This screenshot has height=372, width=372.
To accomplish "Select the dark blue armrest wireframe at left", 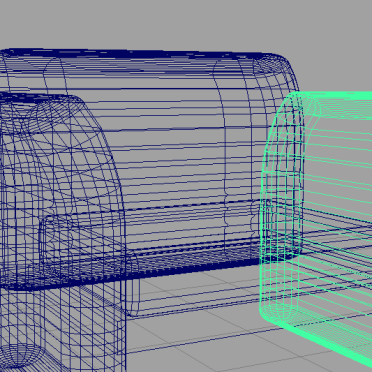I will [x=62, y=233].
